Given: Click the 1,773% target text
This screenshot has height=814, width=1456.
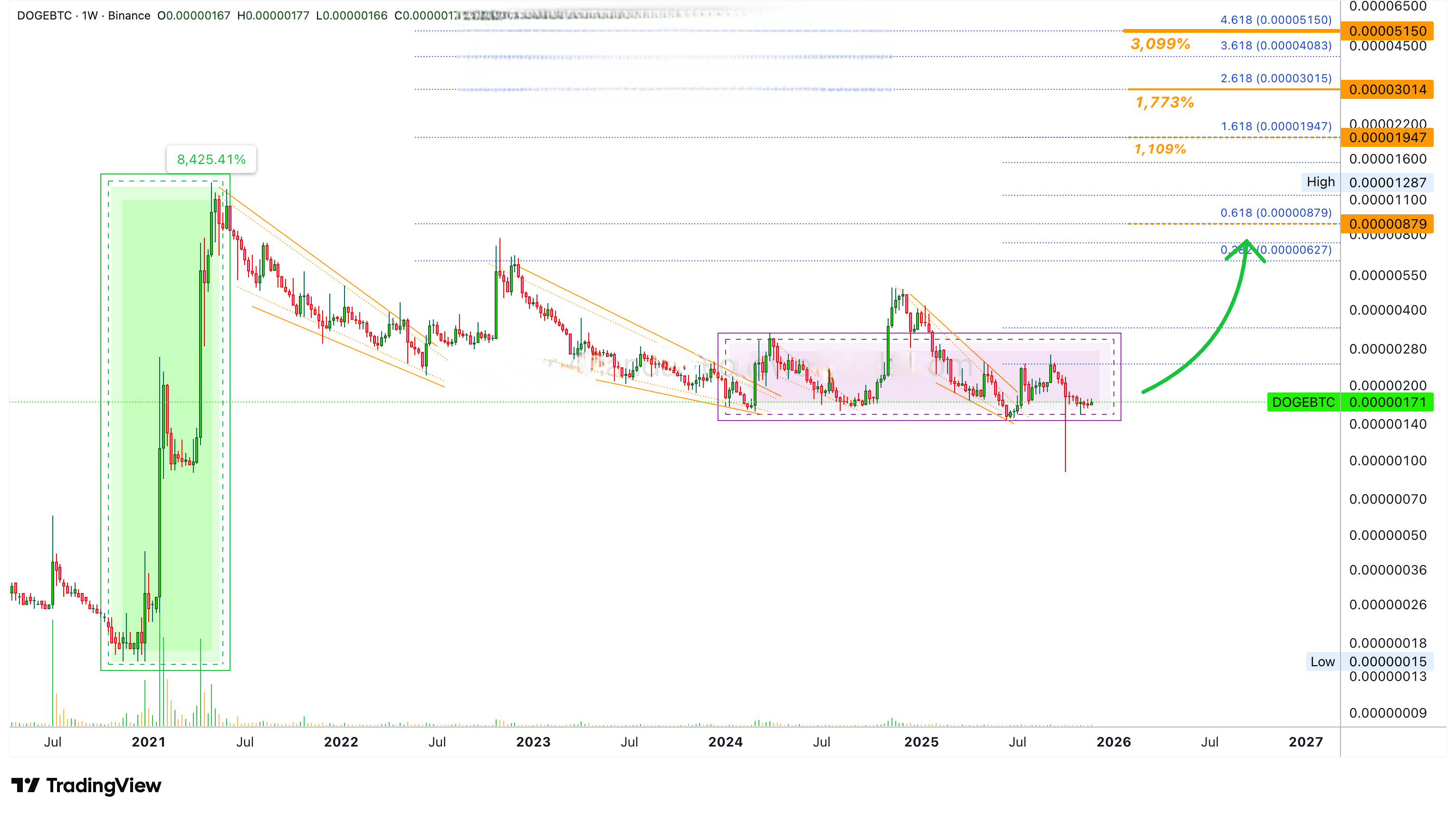Looking at the screenshot, I should pos(1164,102).
